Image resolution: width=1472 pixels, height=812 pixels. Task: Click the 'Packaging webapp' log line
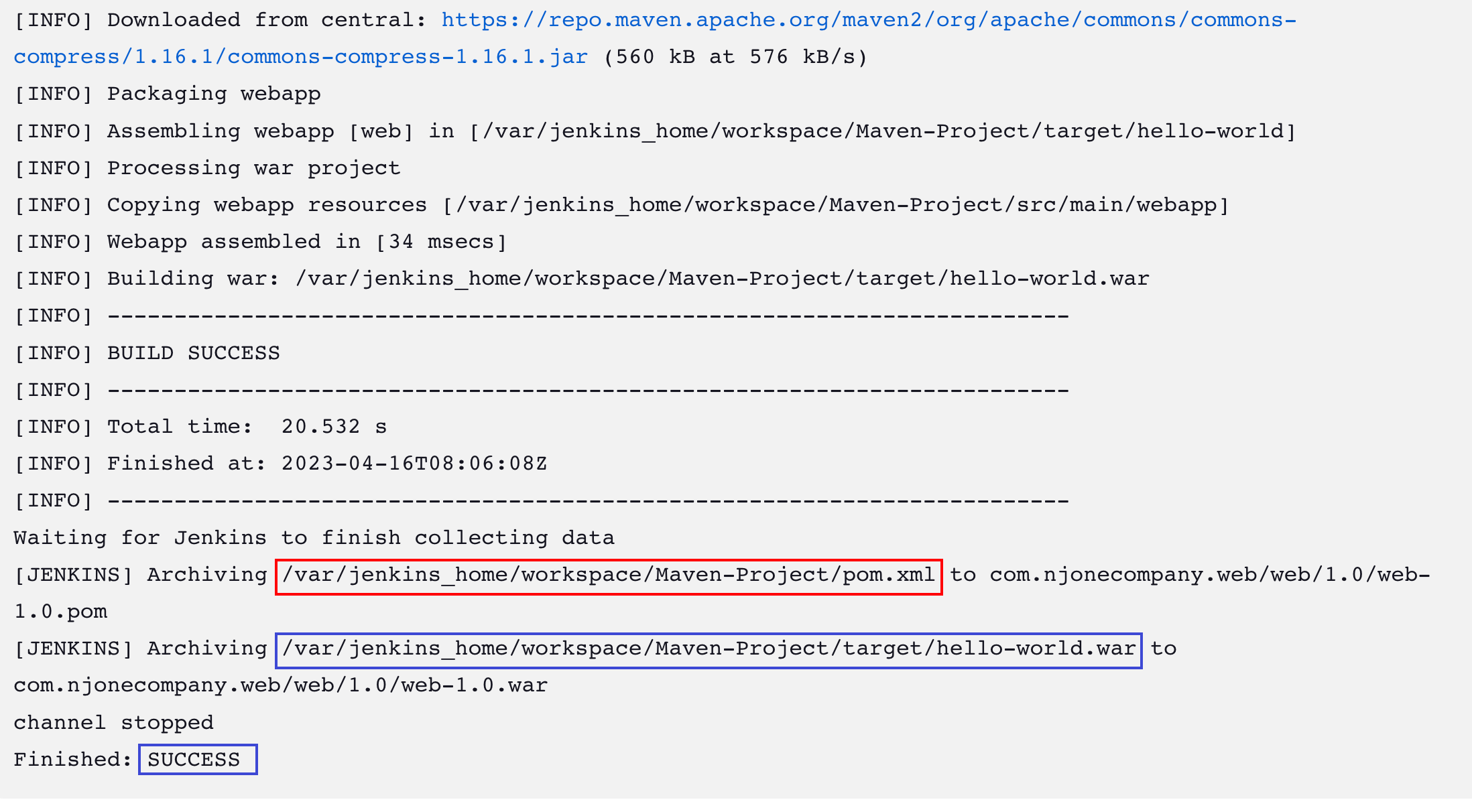coord(167,94)
